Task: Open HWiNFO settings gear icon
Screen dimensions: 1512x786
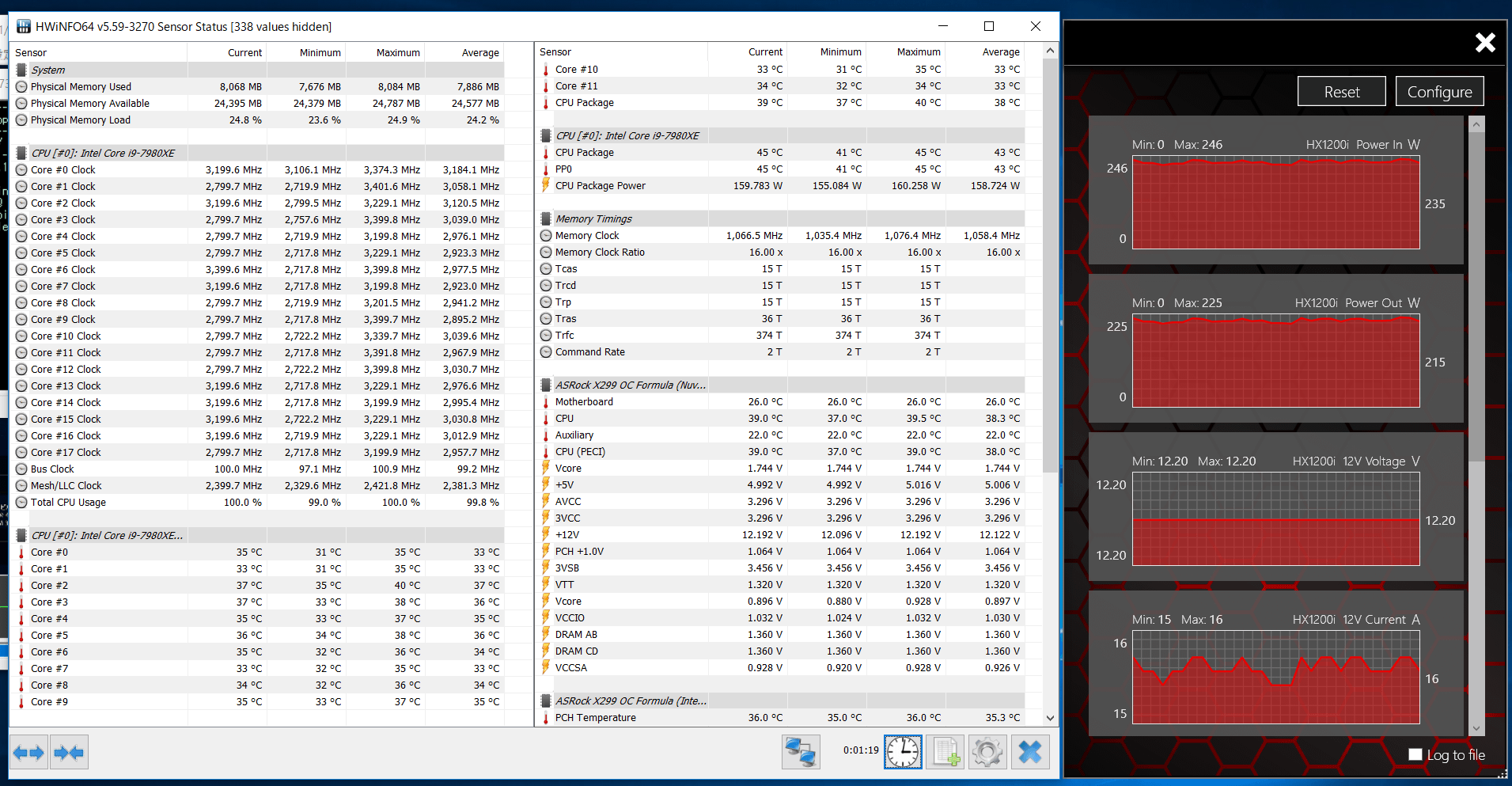Action: coord(987,751)
